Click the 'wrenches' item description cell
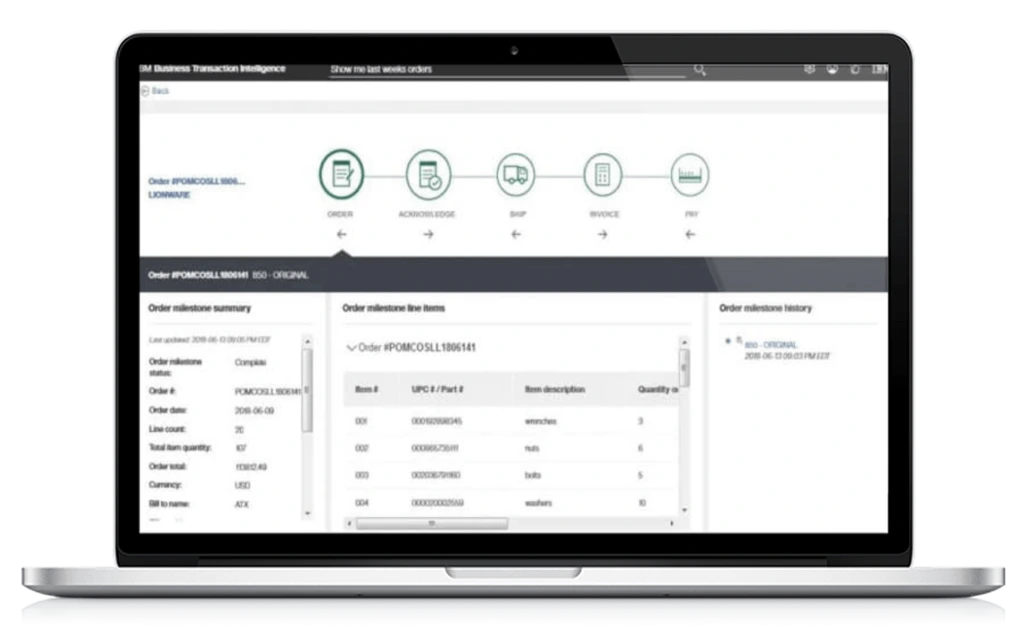Screen dimensions: 1024x644 pyautogui.click(x=540, y=421)
